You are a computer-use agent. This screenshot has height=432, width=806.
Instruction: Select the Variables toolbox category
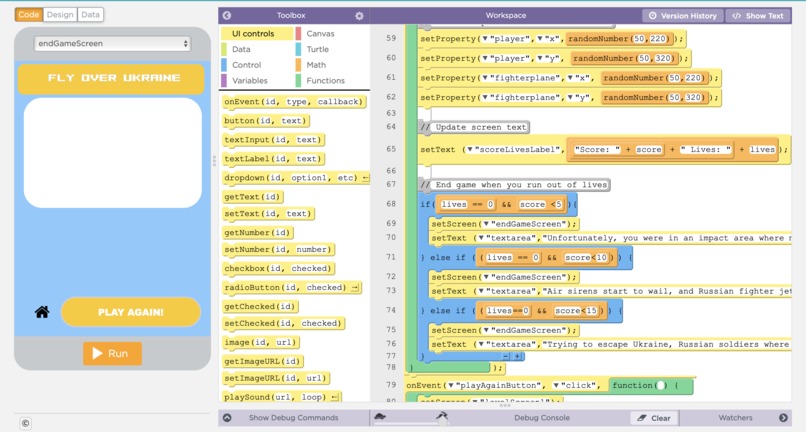[245, 80]
